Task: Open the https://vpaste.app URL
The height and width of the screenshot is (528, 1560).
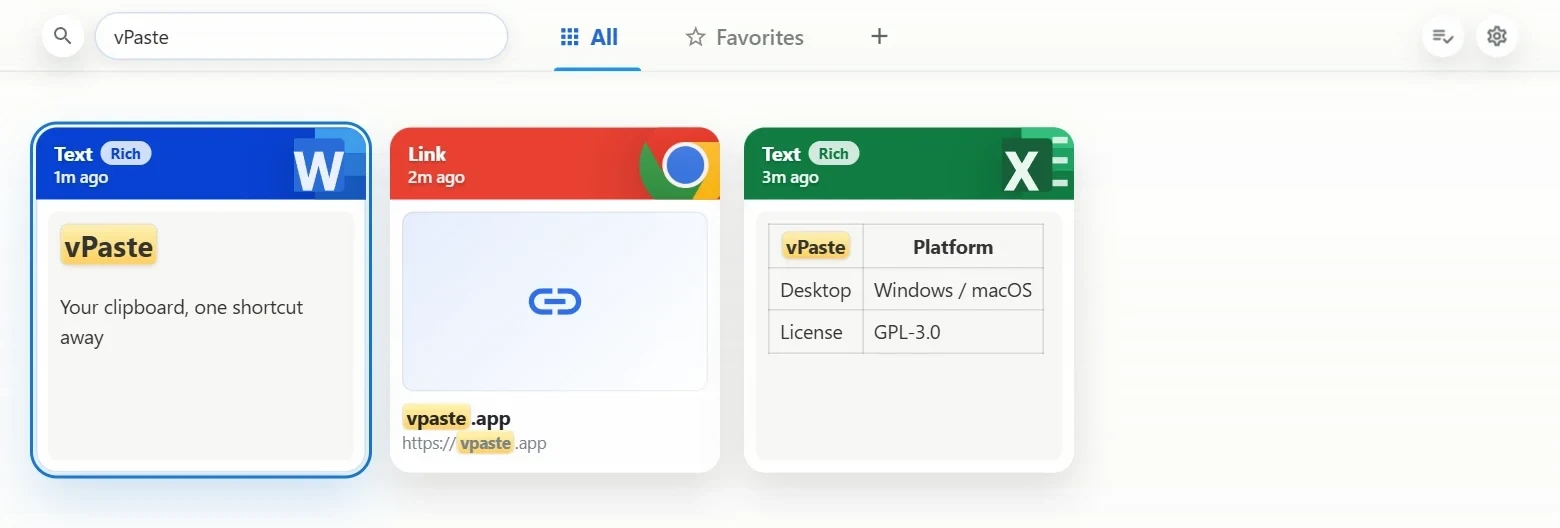Action: click(475, 443)
